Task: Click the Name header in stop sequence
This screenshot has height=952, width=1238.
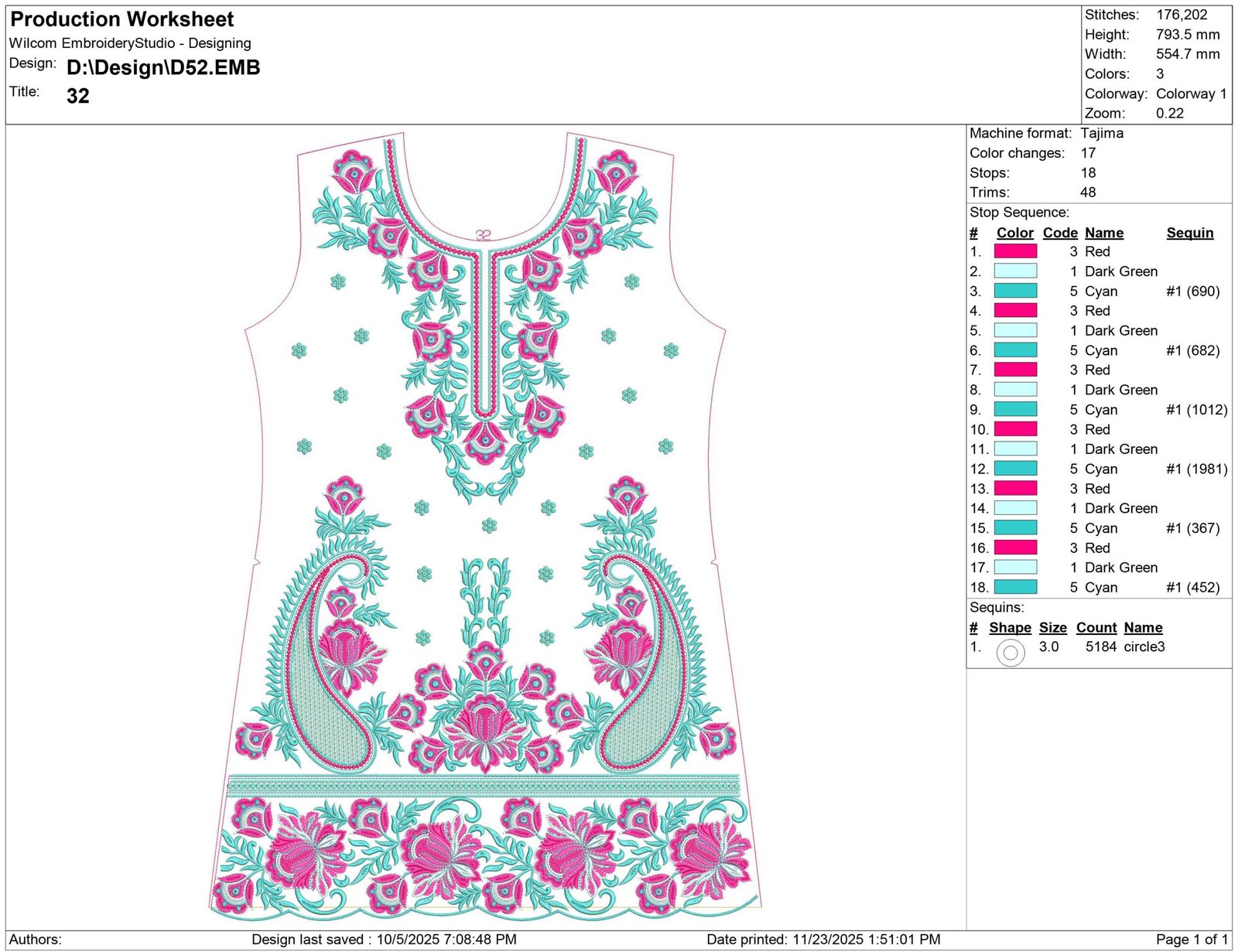Action: (1104, 233)
